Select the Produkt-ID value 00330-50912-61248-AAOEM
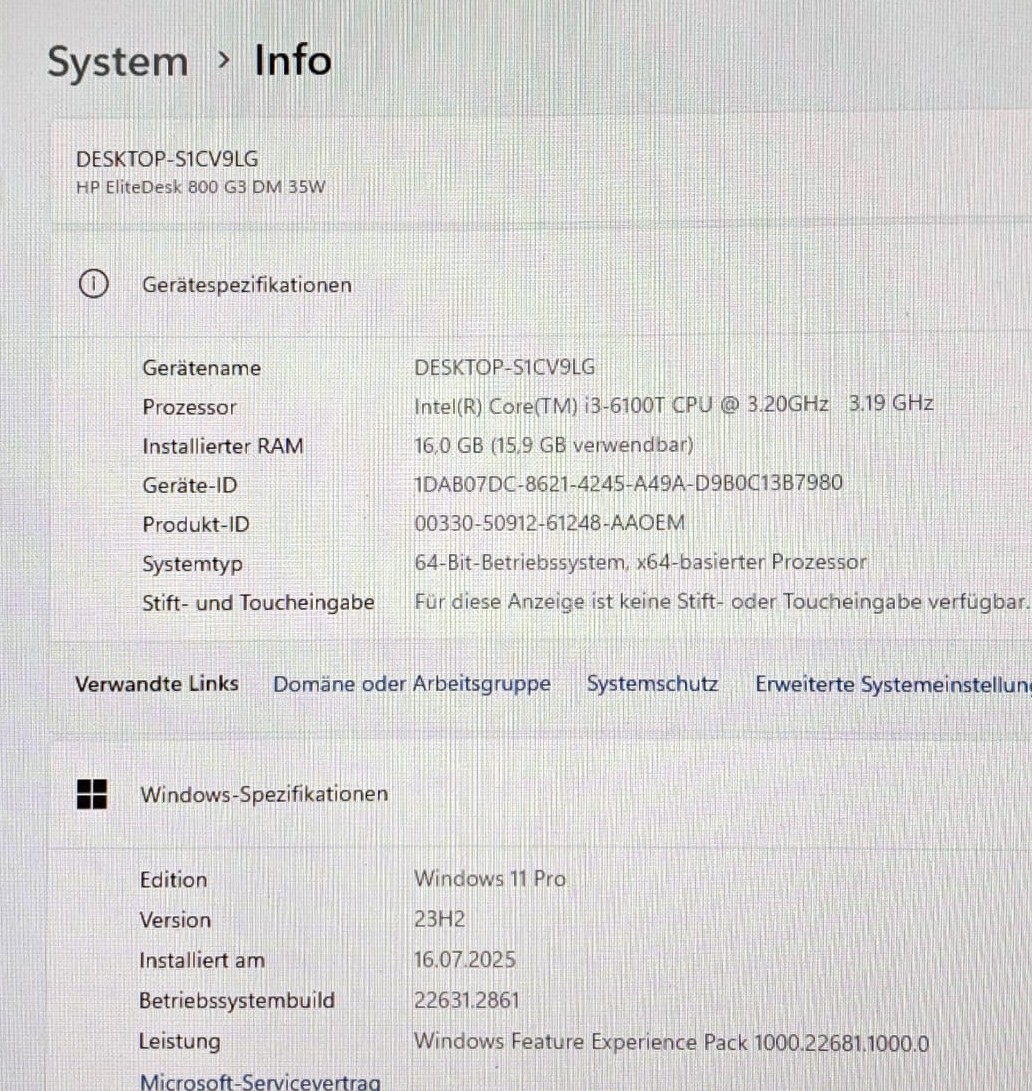 (x=550, y=523)
